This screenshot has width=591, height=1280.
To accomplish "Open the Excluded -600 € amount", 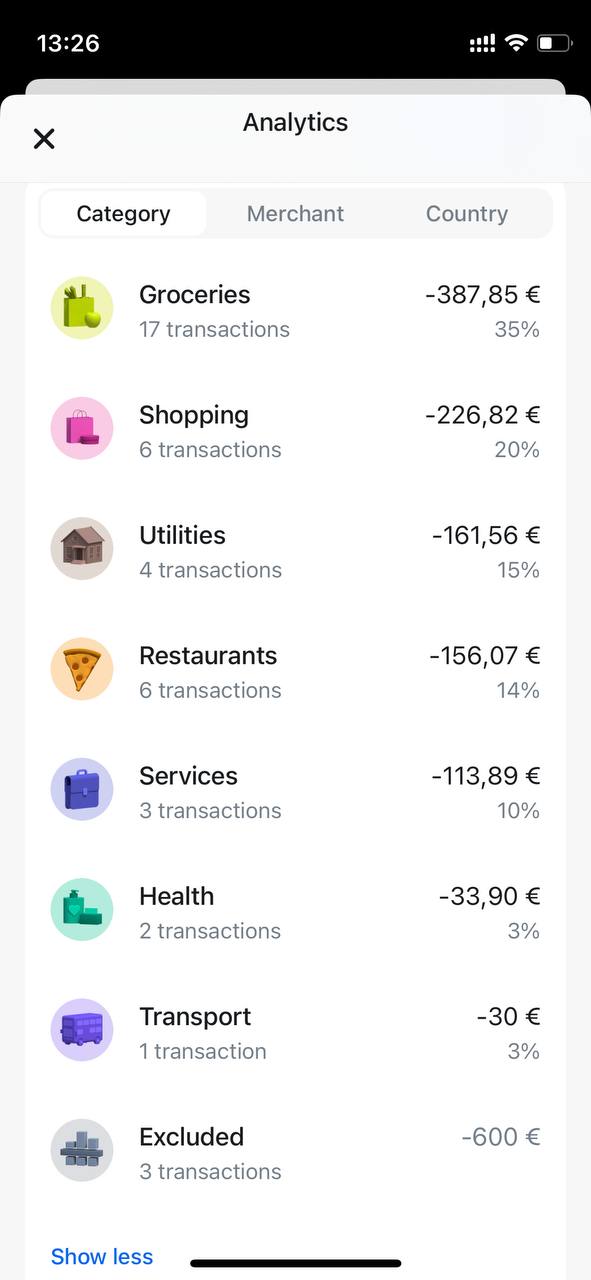I will (501, 1137).
